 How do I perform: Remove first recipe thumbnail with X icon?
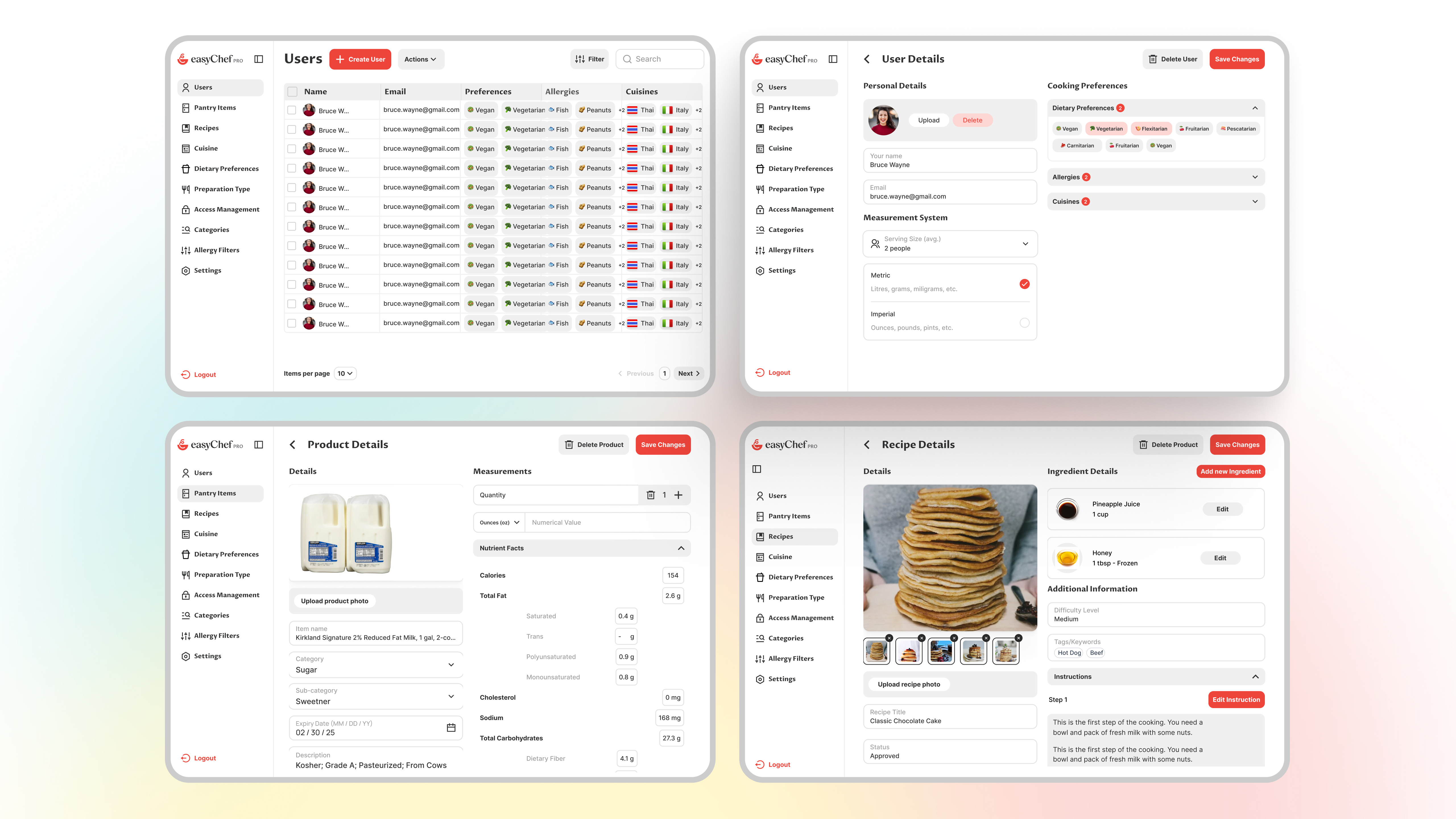coord(889,638)
